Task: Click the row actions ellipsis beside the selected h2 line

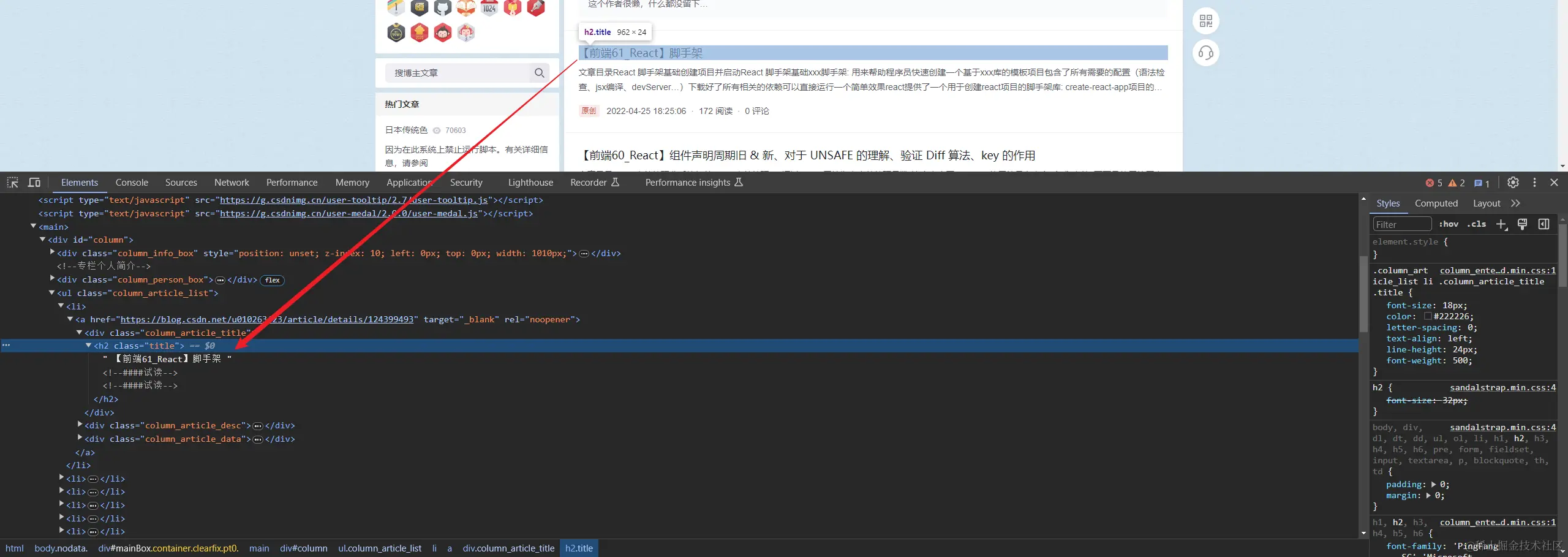Action: (6, 346)
